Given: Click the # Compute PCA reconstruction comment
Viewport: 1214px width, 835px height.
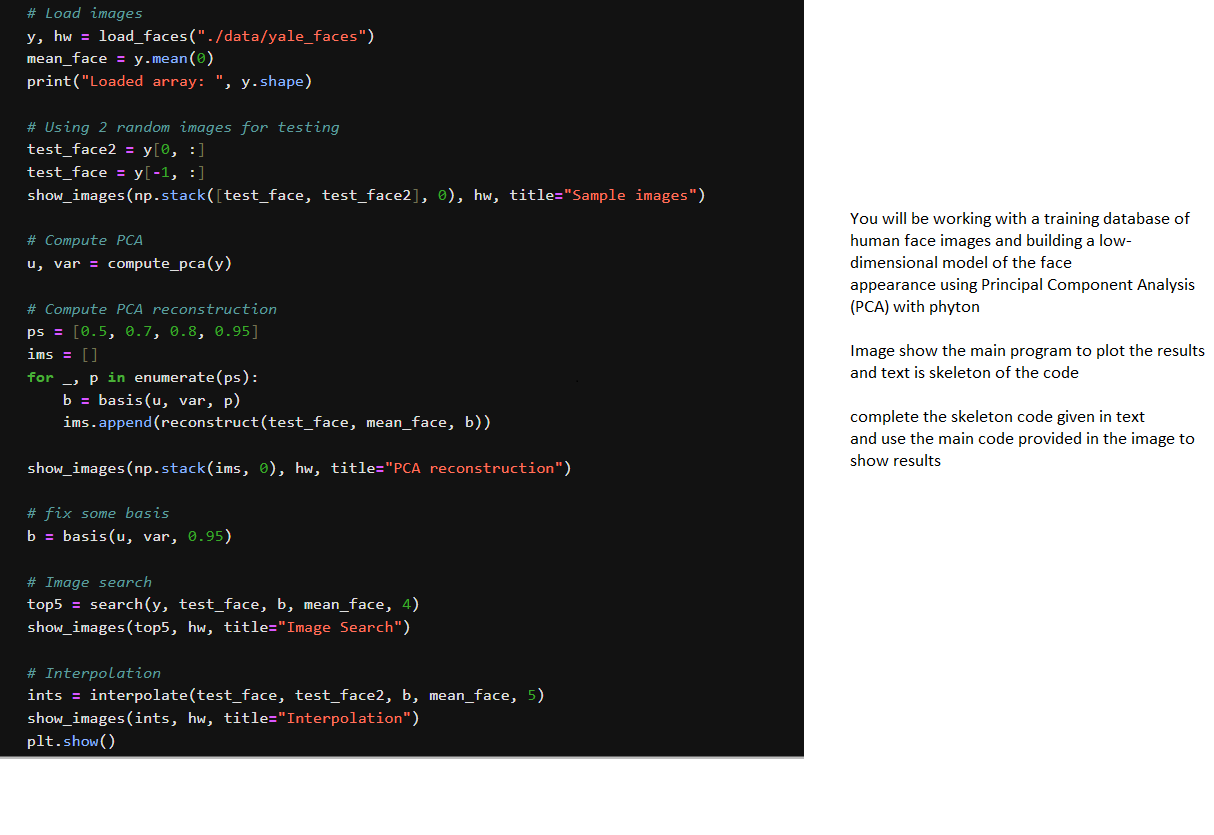Looking at the screenshot, I should [150, 308].
